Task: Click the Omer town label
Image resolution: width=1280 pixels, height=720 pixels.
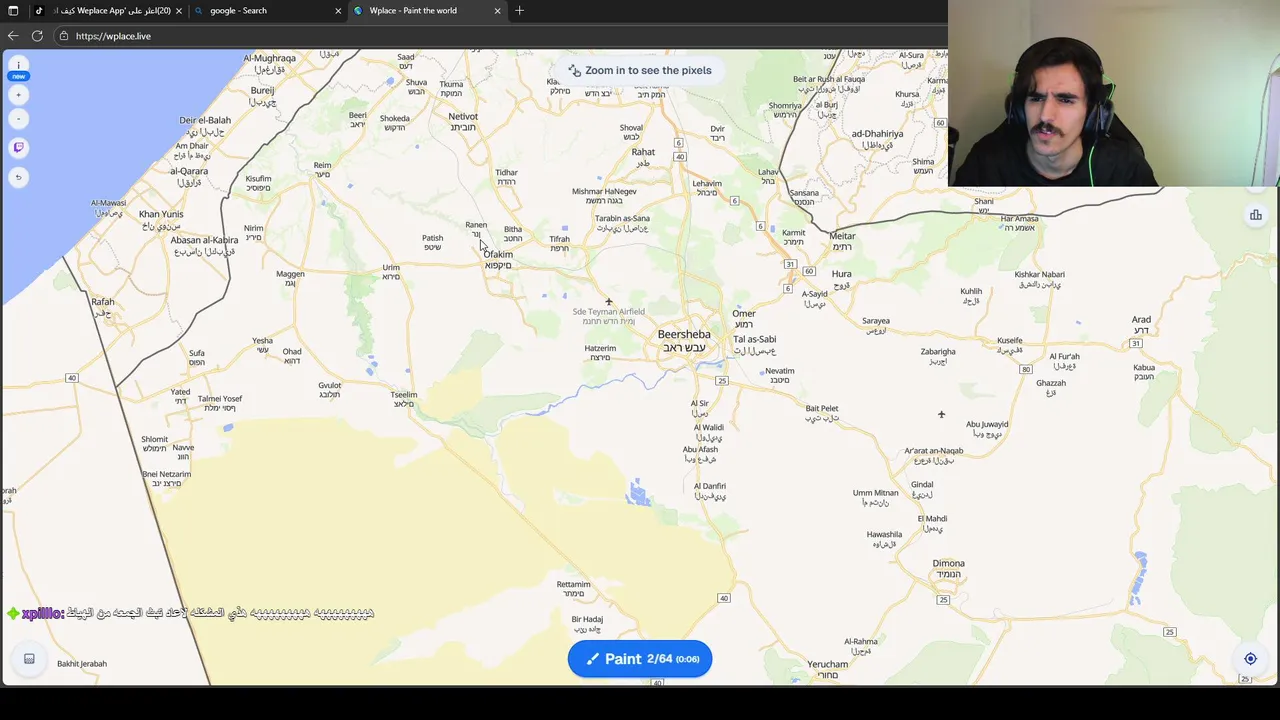Action: coord(743,318)
